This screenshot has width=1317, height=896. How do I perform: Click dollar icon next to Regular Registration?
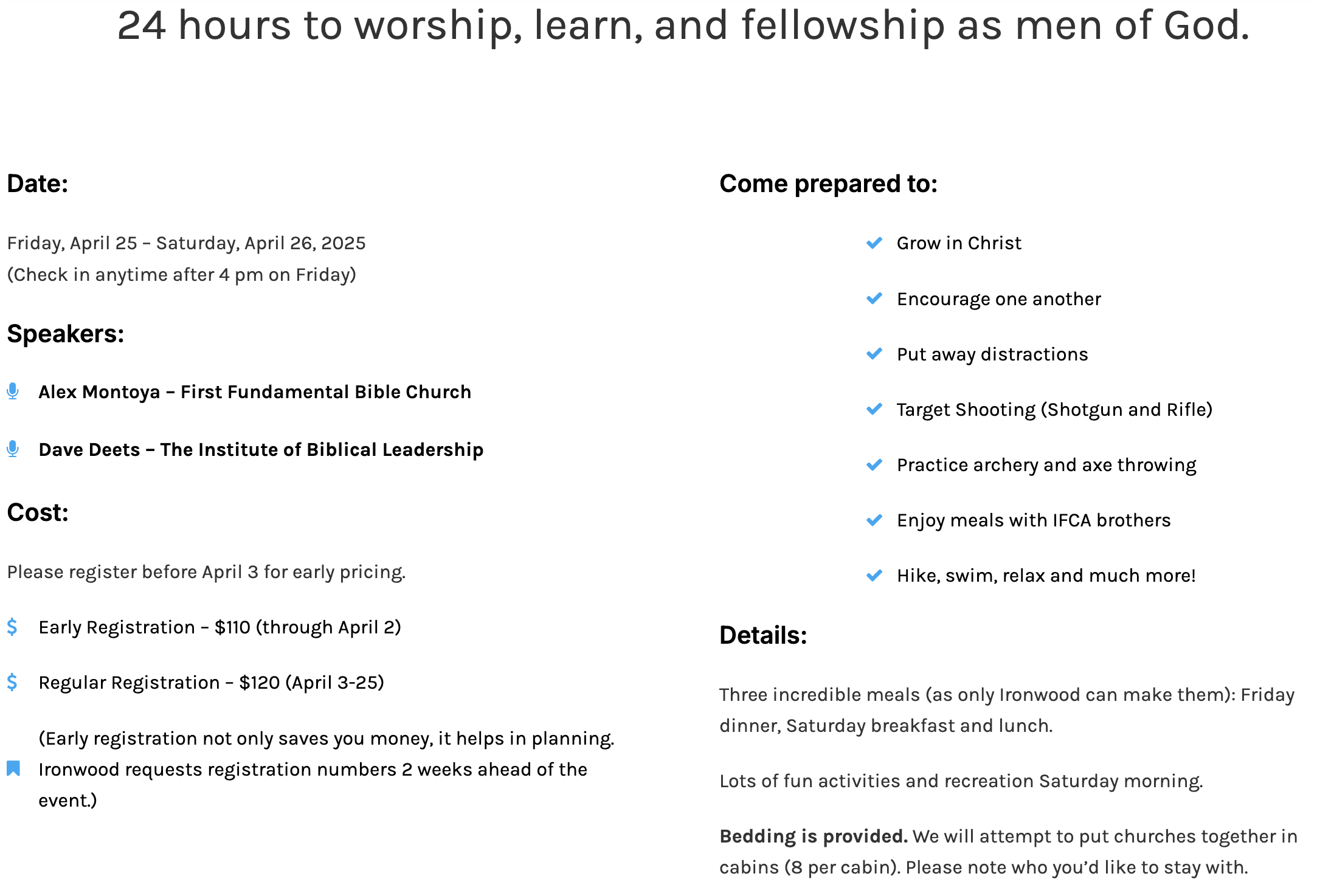12,682
